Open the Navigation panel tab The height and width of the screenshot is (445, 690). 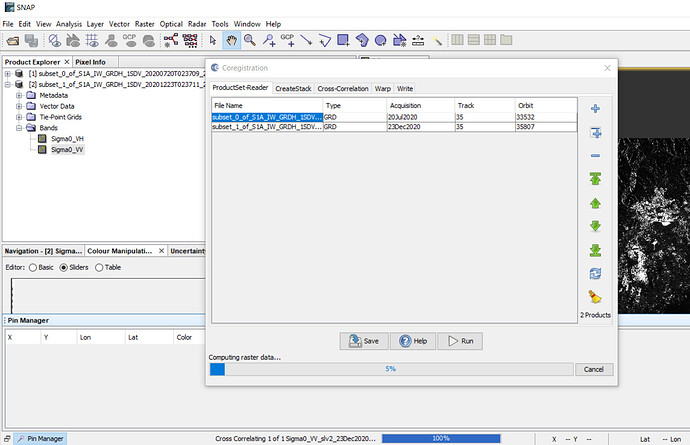click(43, 251)
